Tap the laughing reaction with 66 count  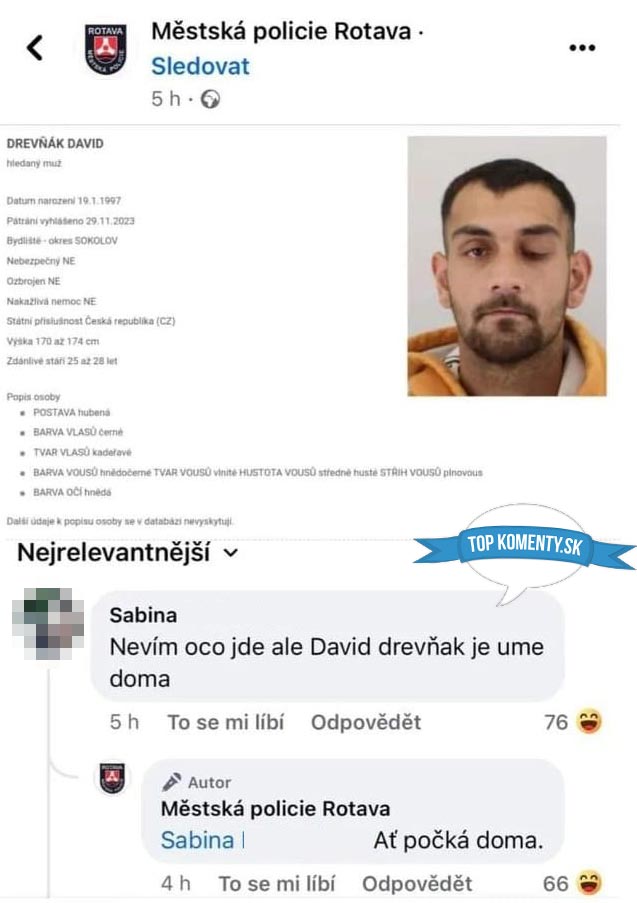(x=590, y=883)
